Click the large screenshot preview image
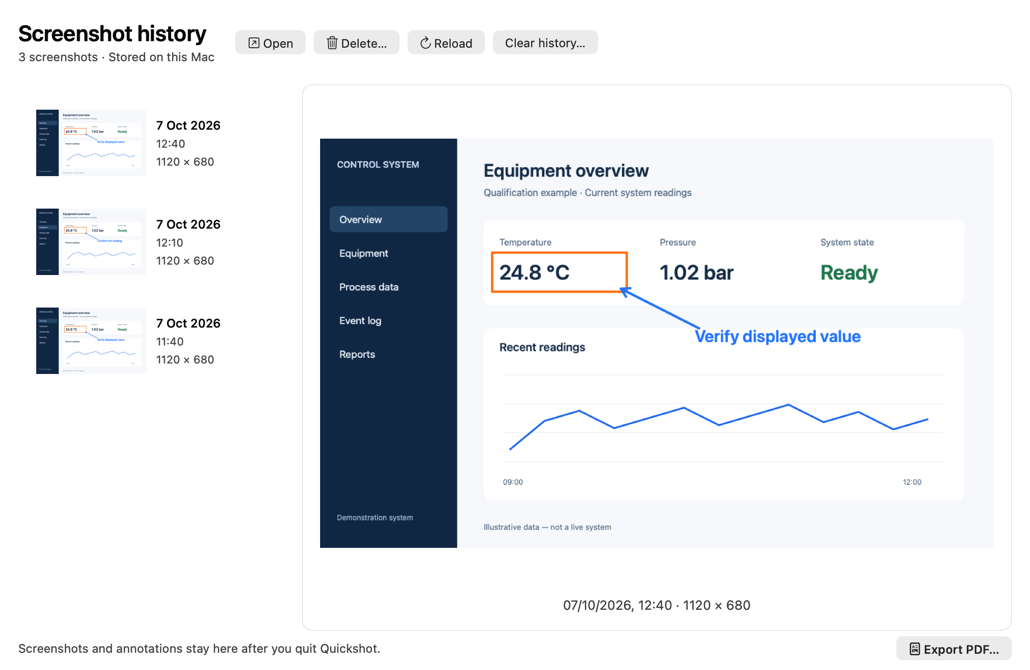 click(x=657, y=343)
